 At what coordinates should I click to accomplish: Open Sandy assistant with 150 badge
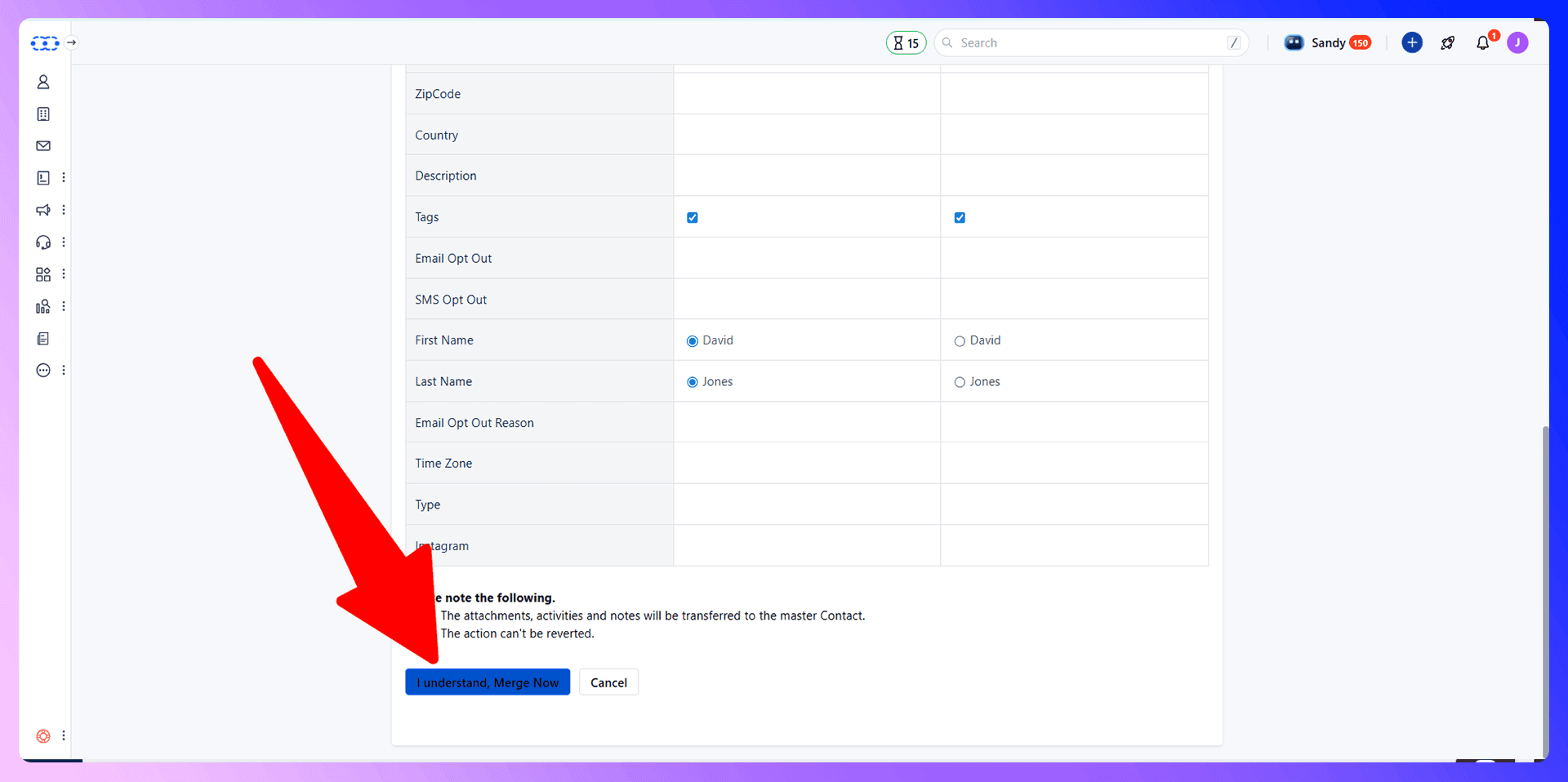tap(1327, 42)
